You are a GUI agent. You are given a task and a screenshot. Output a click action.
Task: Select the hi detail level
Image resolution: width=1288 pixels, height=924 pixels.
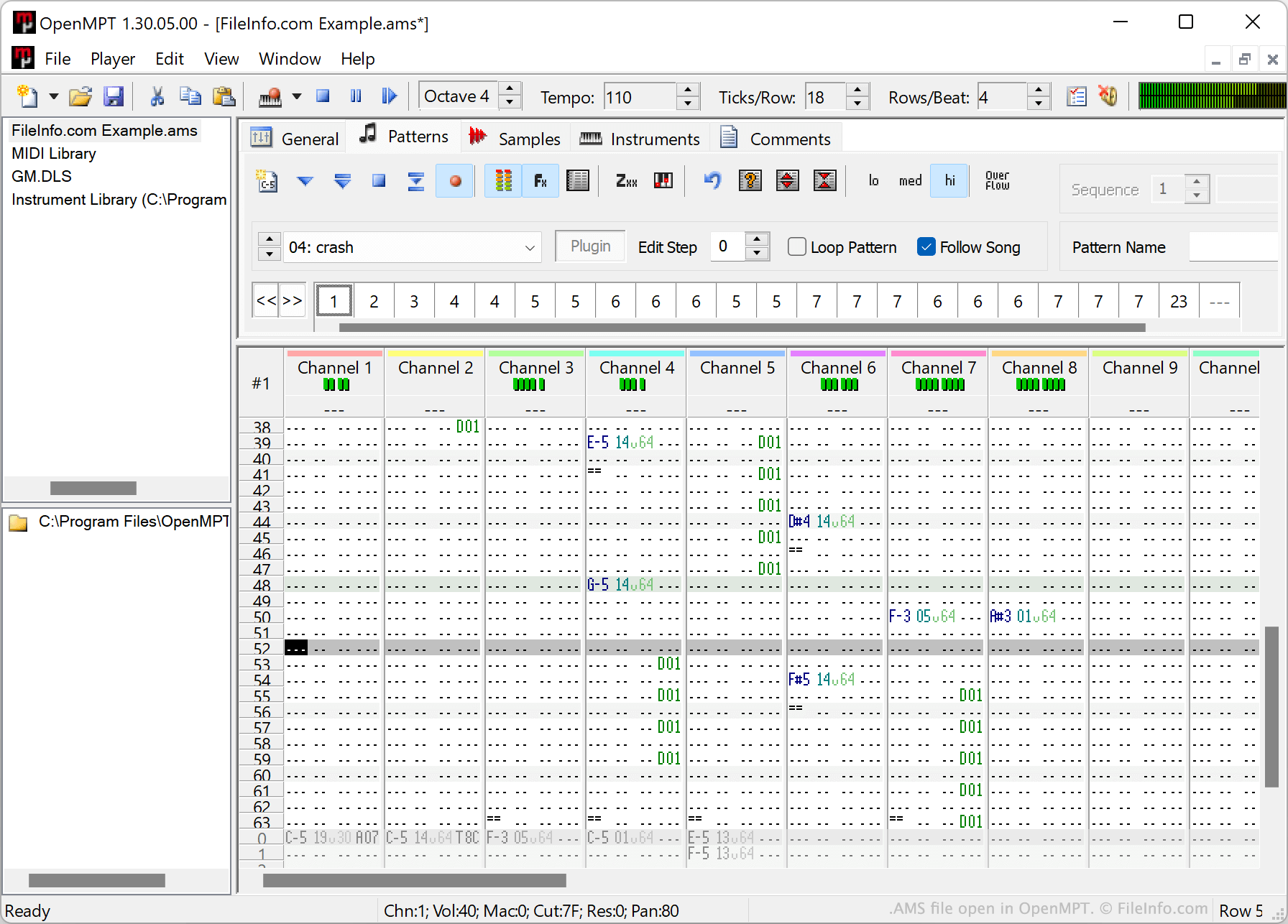click(949, 181)
